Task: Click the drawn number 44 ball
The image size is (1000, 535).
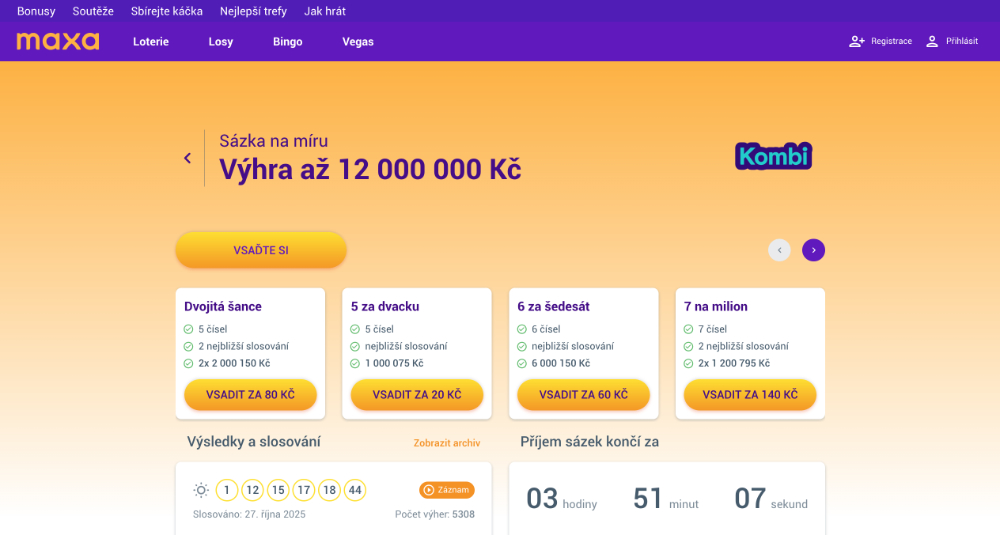Action: [355, 490]
